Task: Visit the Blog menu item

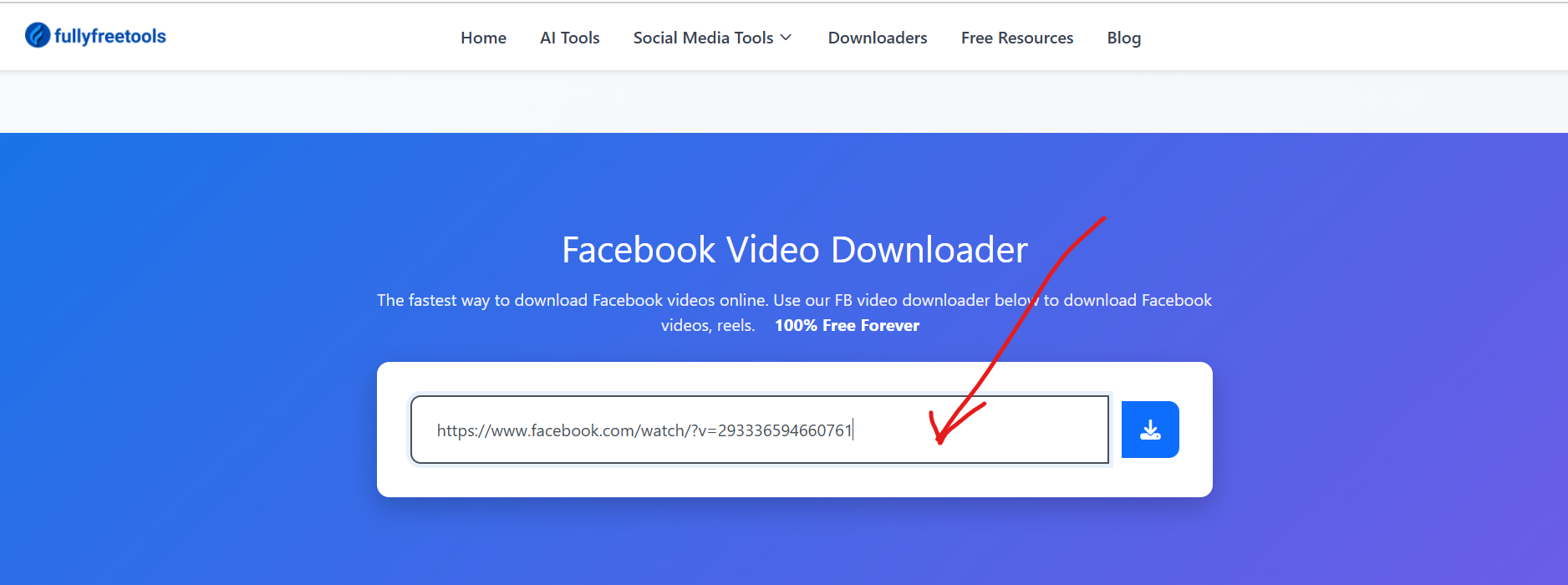Action: click(x=1124, y=38)
